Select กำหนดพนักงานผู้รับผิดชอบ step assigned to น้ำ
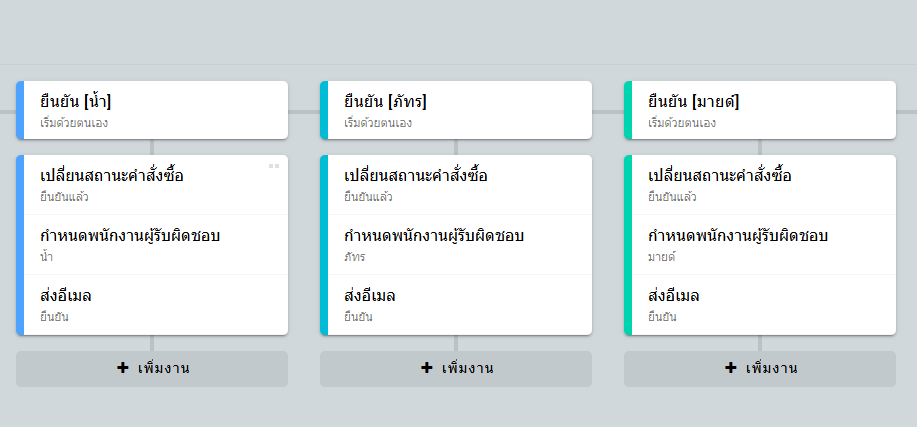917x427 pixels. 152,244
